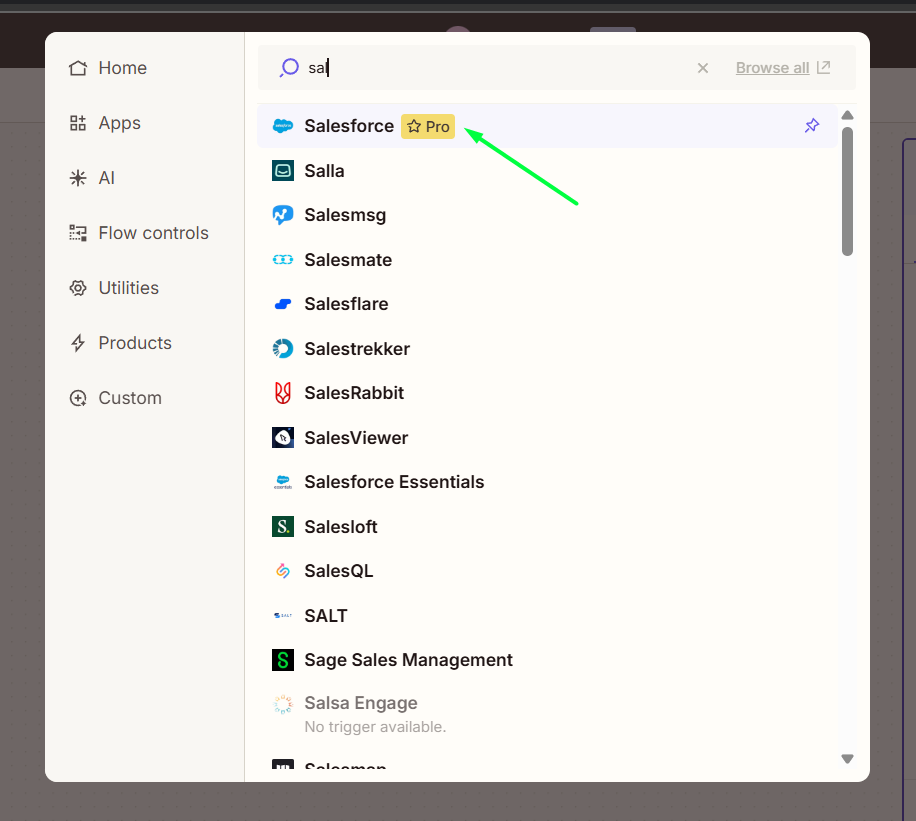Screen dimensions: 916x821
Task: Click the SALT app logo
Action: coord(283,615)
